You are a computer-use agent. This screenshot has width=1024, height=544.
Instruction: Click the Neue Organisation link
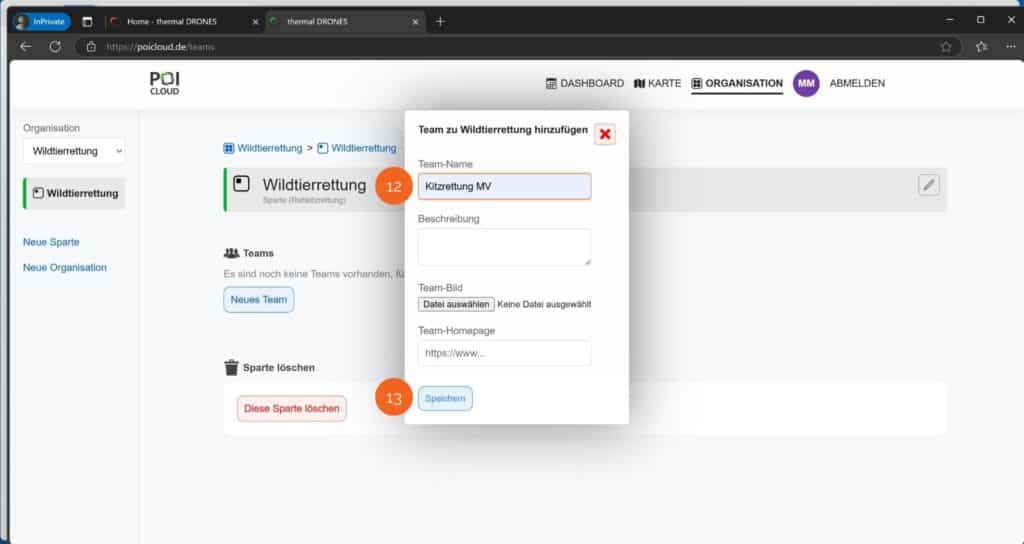coord(65,267)
